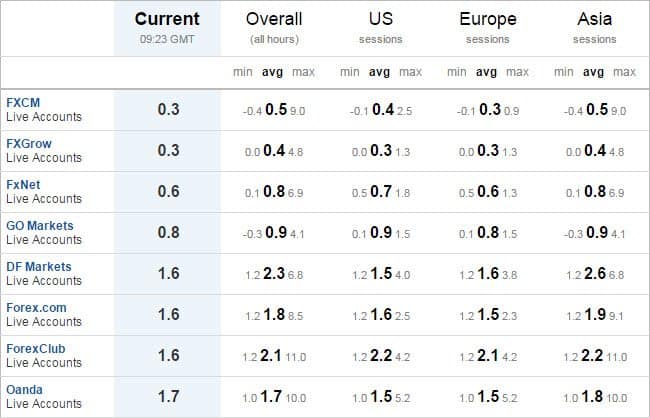The image size is (650, 418).
Task: Open the Forex.com broker link
Action: pos(36,308)
